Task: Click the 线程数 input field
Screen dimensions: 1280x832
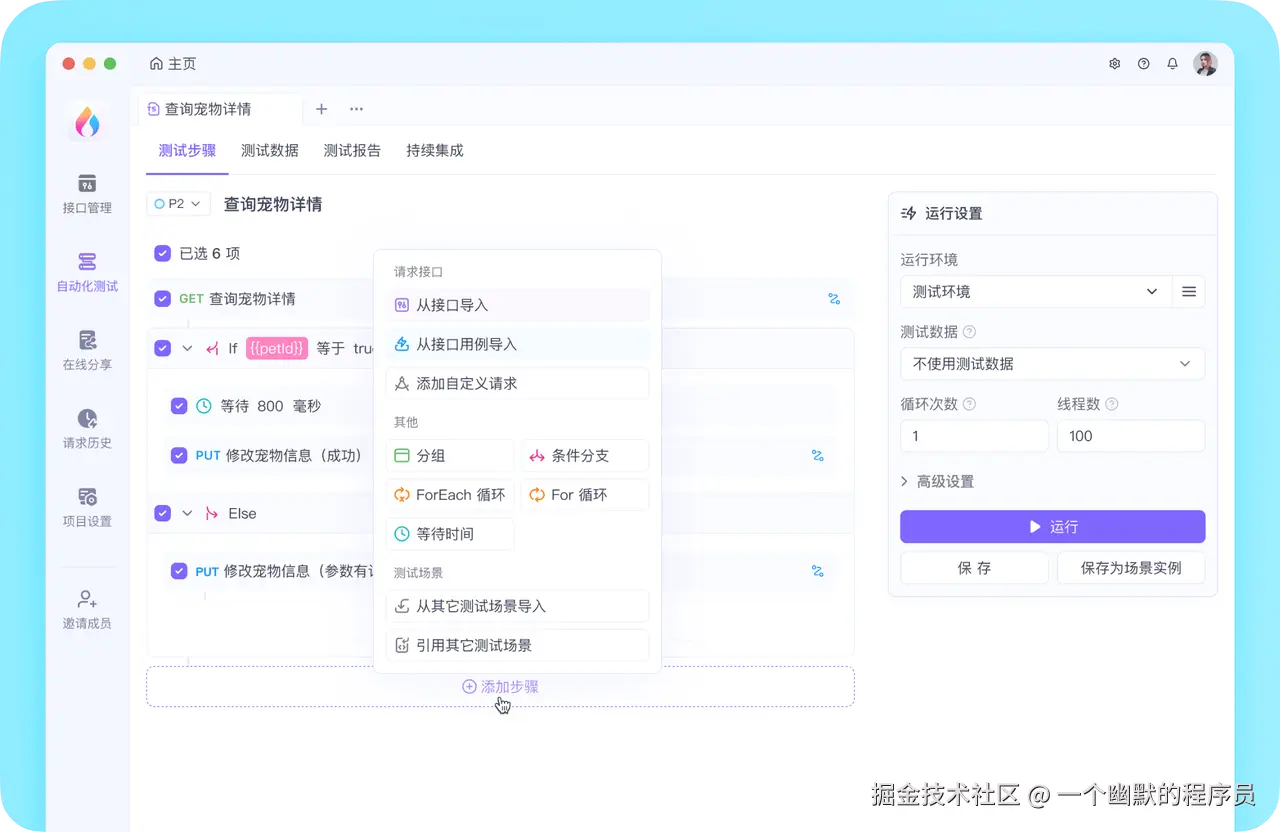Action: click(x=1131, y=436)
